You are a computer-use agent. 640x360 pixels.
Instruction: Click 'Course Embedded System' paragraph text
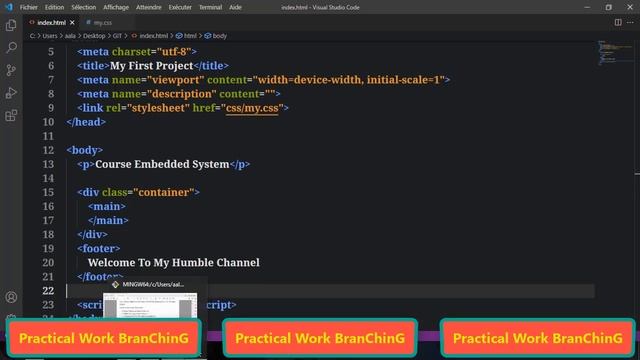[162, 164]
